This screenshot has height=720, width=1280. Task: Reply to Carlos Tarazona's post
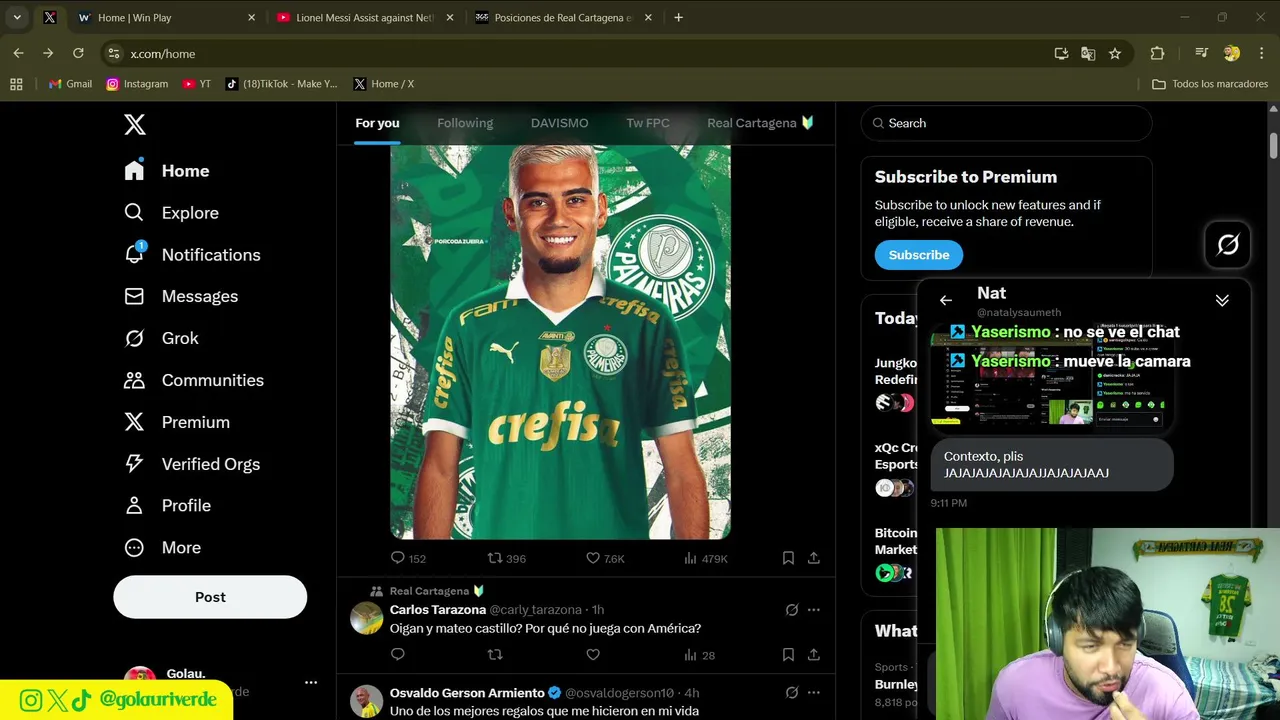[398, 655]
